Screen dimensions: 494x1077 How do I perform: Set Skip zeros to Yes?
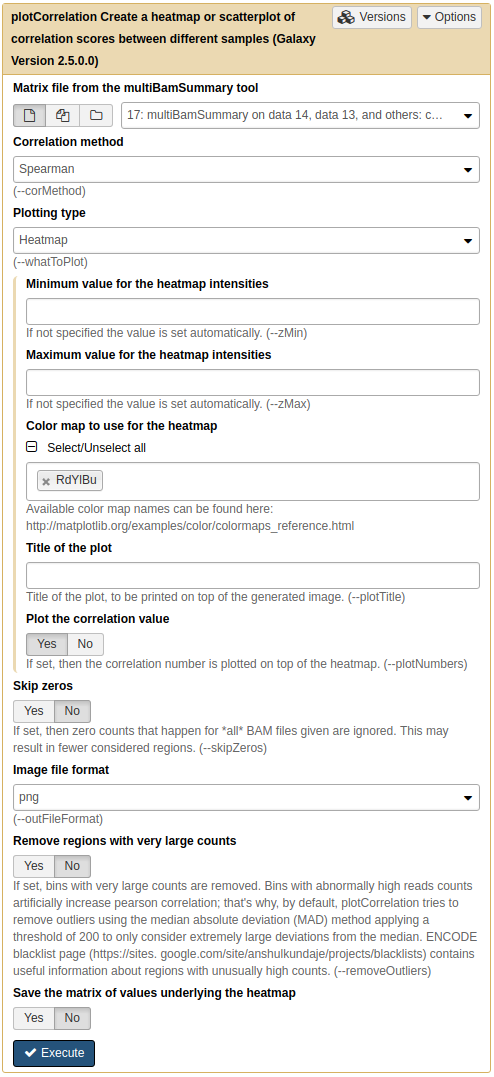click(34, 711)
